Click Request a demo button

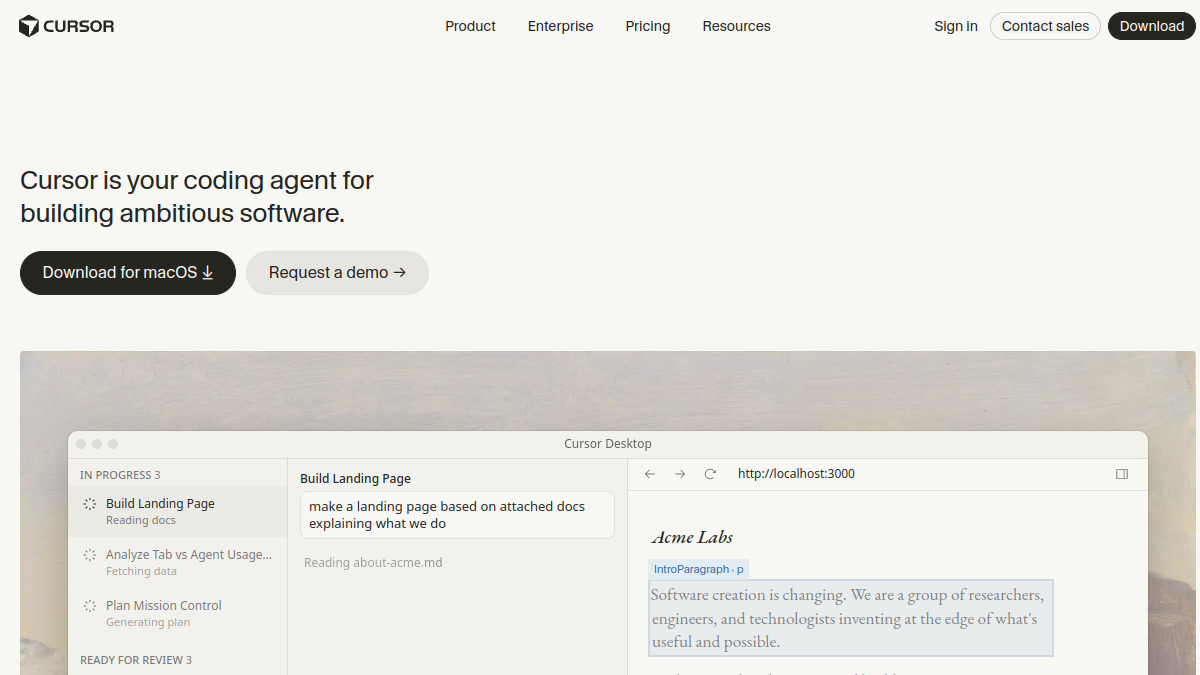click(x=337, y=273)
